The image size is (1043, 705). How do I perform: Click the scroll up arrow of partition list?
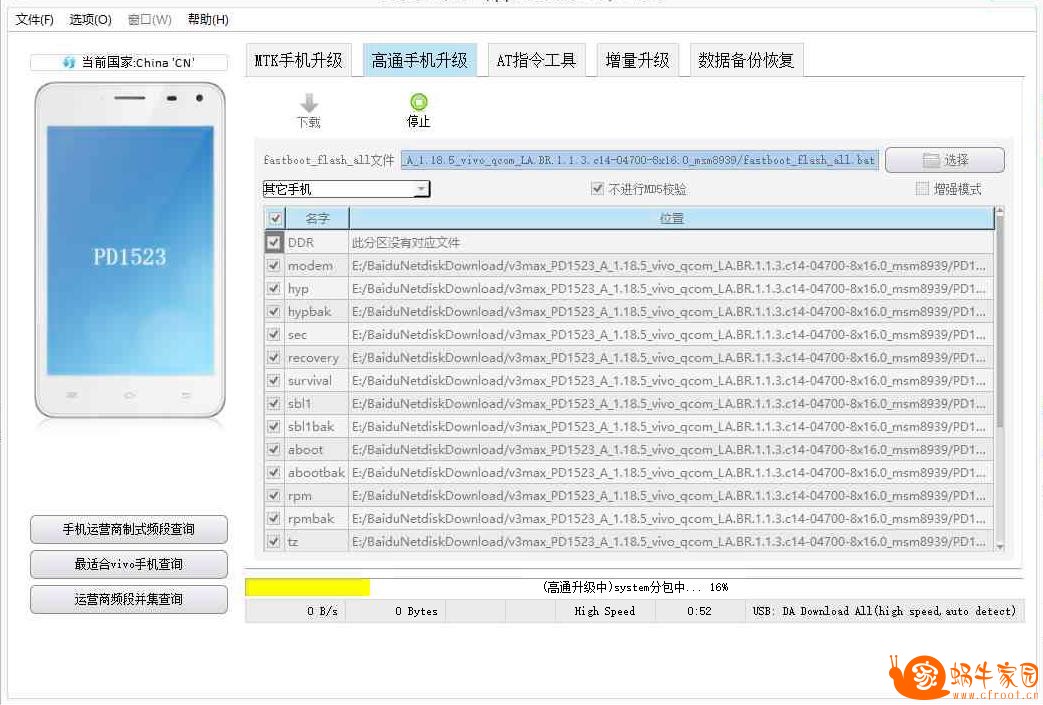[999, 211]
